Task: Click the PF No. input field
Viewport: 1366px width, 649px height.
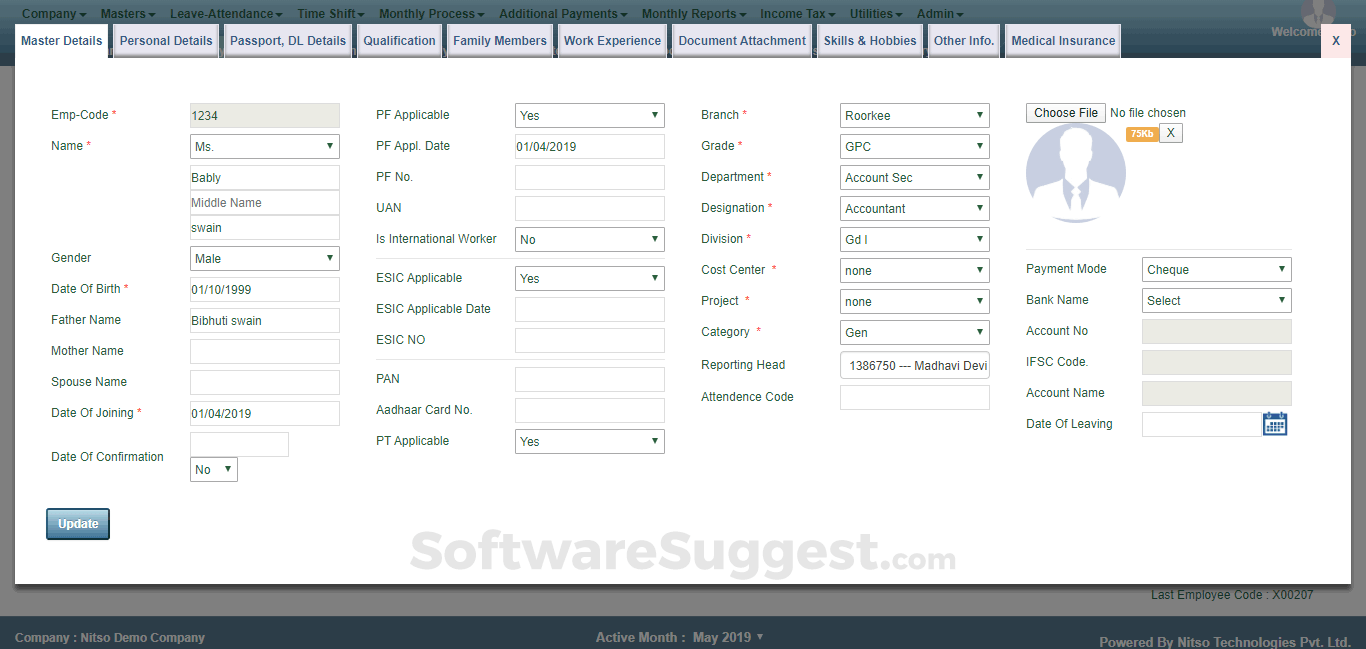Action: [x=590, y=177]
